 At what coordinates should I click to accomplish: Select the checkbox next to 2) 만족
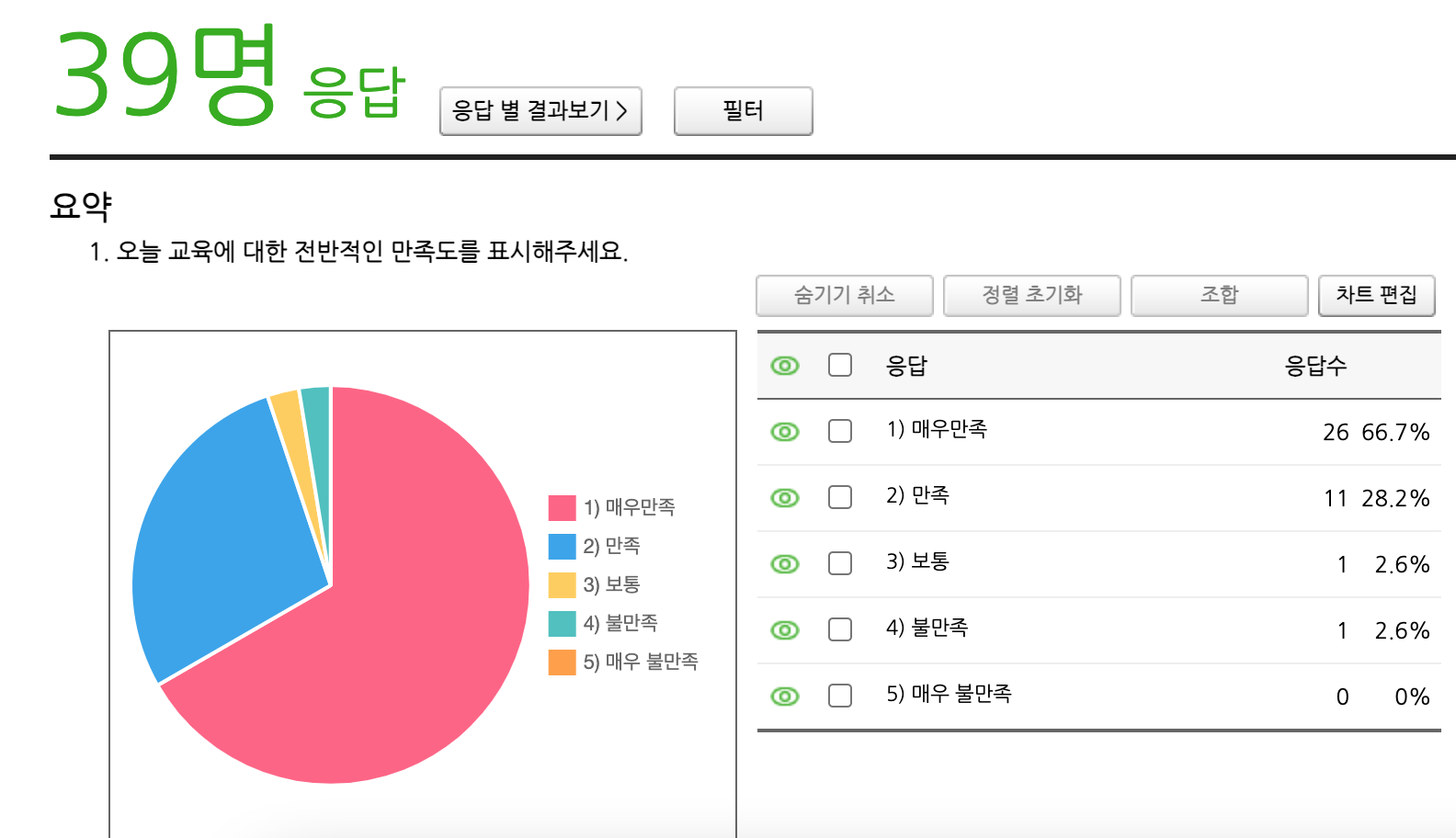[x=840, y=497]
